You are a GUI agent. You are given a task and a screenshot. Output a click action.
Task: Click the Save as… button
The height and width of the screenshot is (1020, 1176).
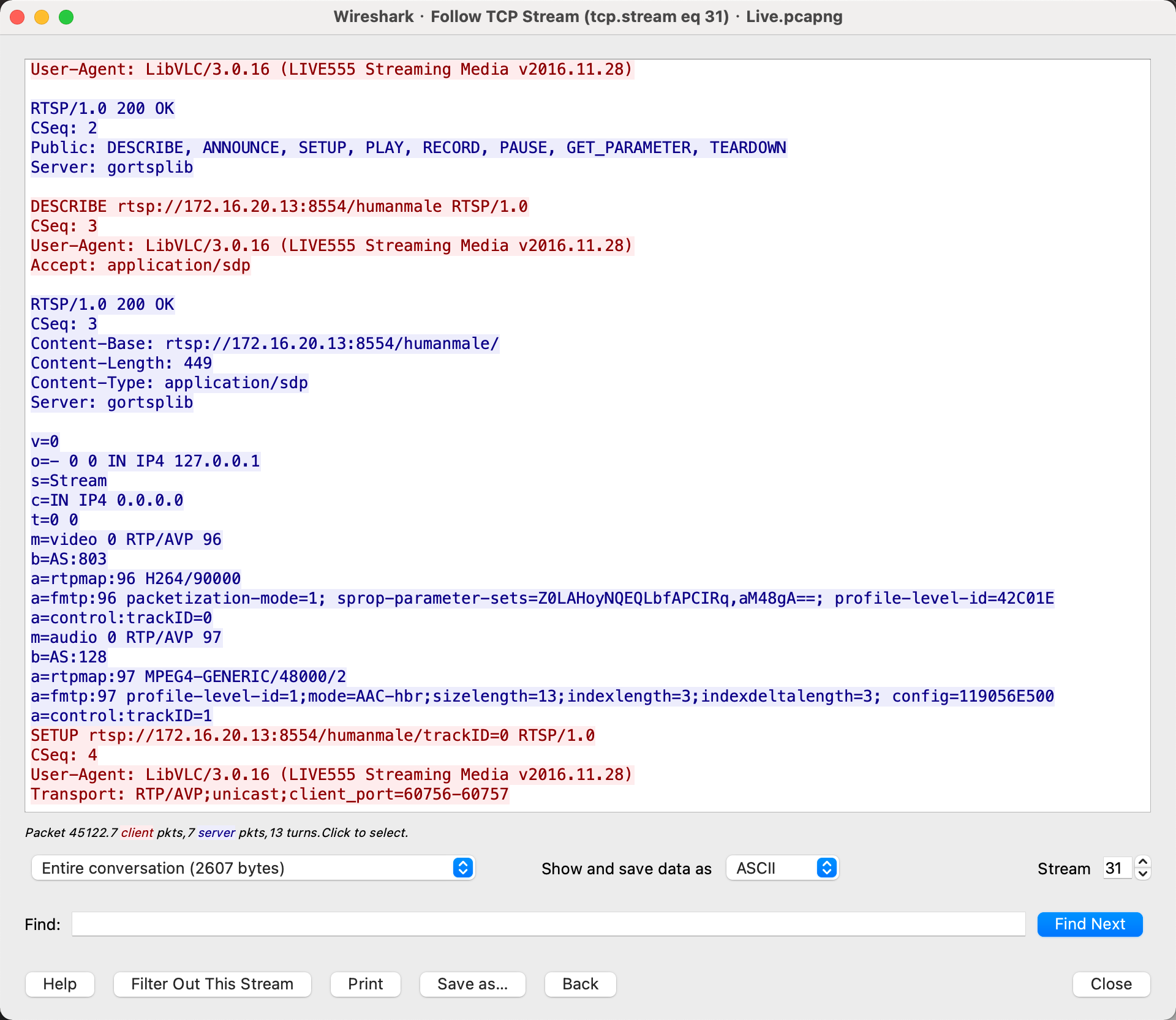coord(472,984)
